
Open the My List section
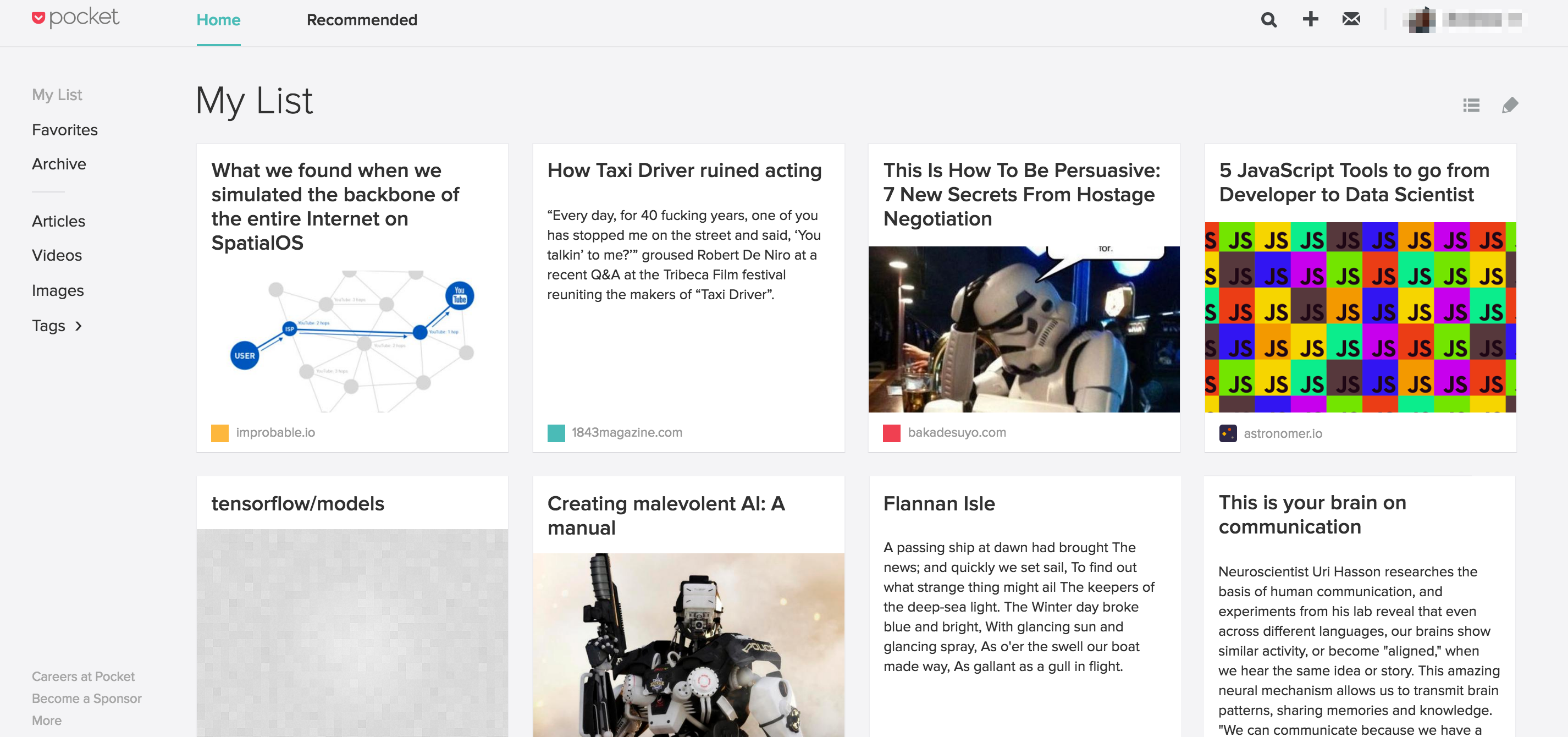click(57, 95)
